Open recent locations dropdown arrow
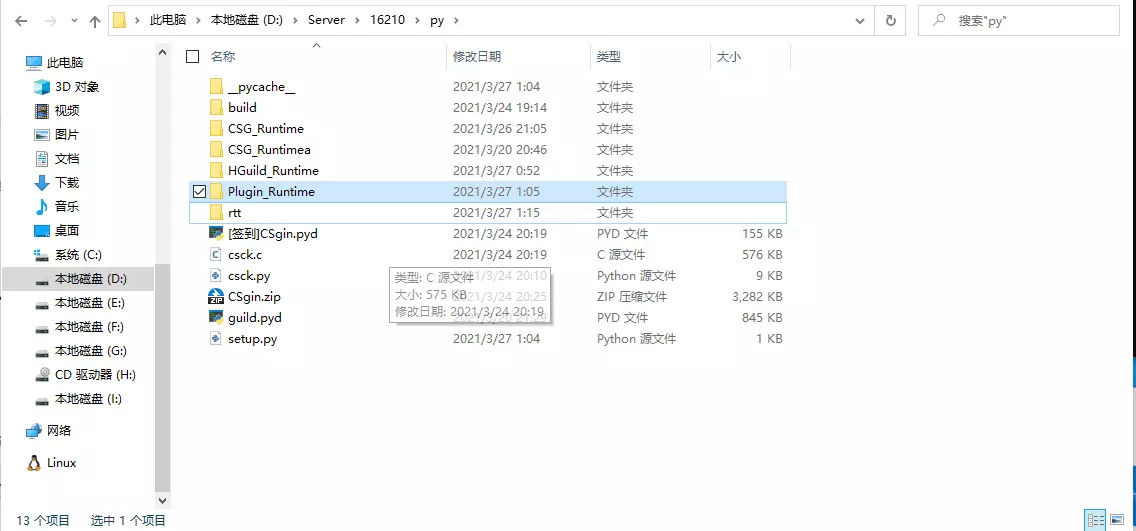 [x=75, y=22]
